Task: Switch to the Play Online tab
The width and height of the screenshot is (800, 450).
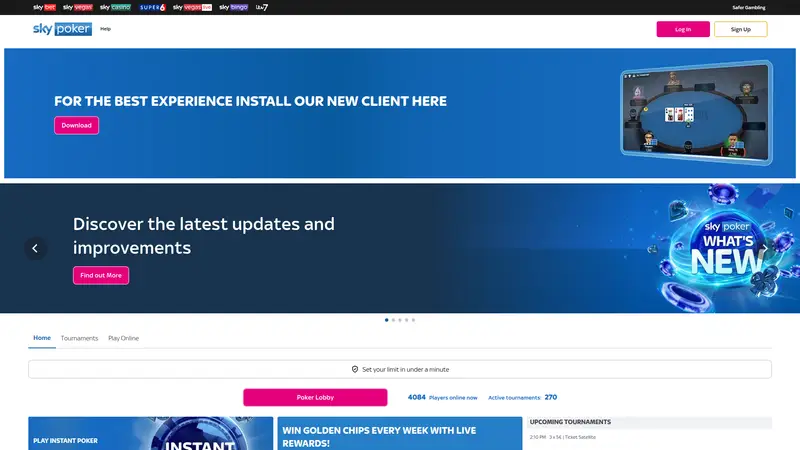Action: [x=123, y=338]
